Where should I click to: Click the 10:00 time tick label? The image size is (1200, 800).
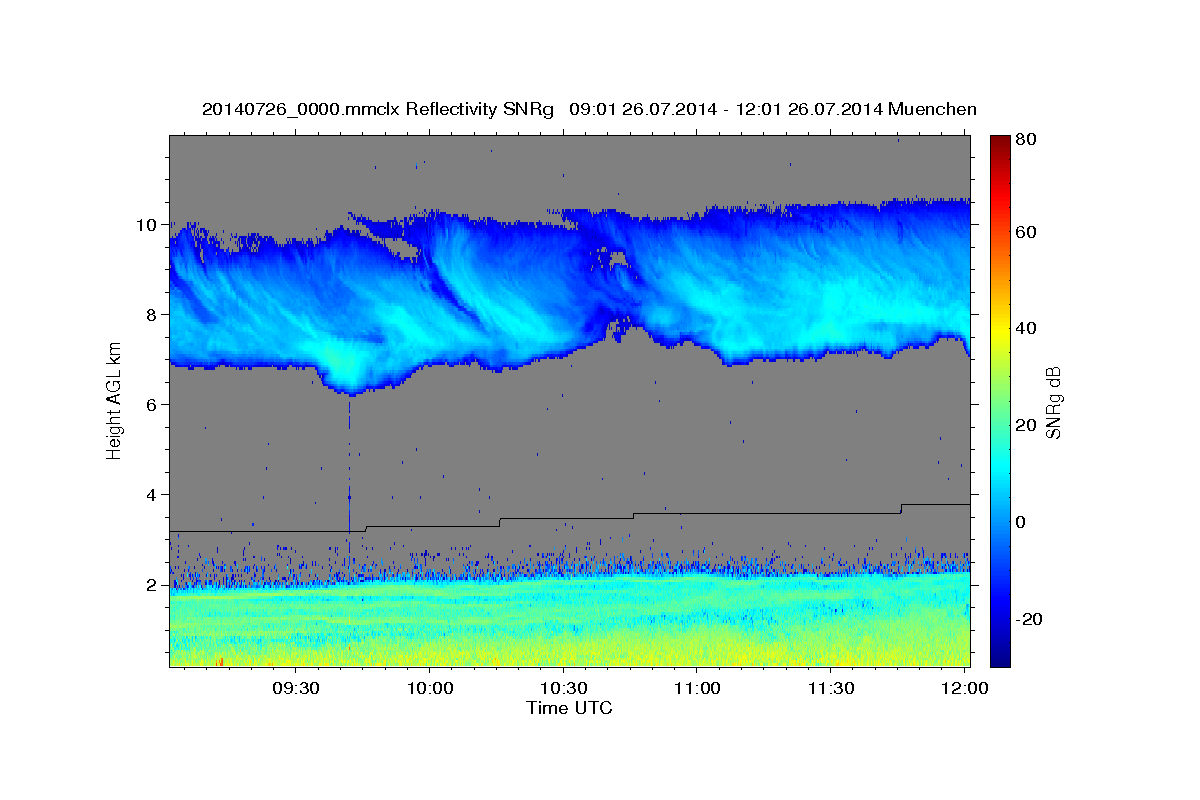tap(431, 689)
